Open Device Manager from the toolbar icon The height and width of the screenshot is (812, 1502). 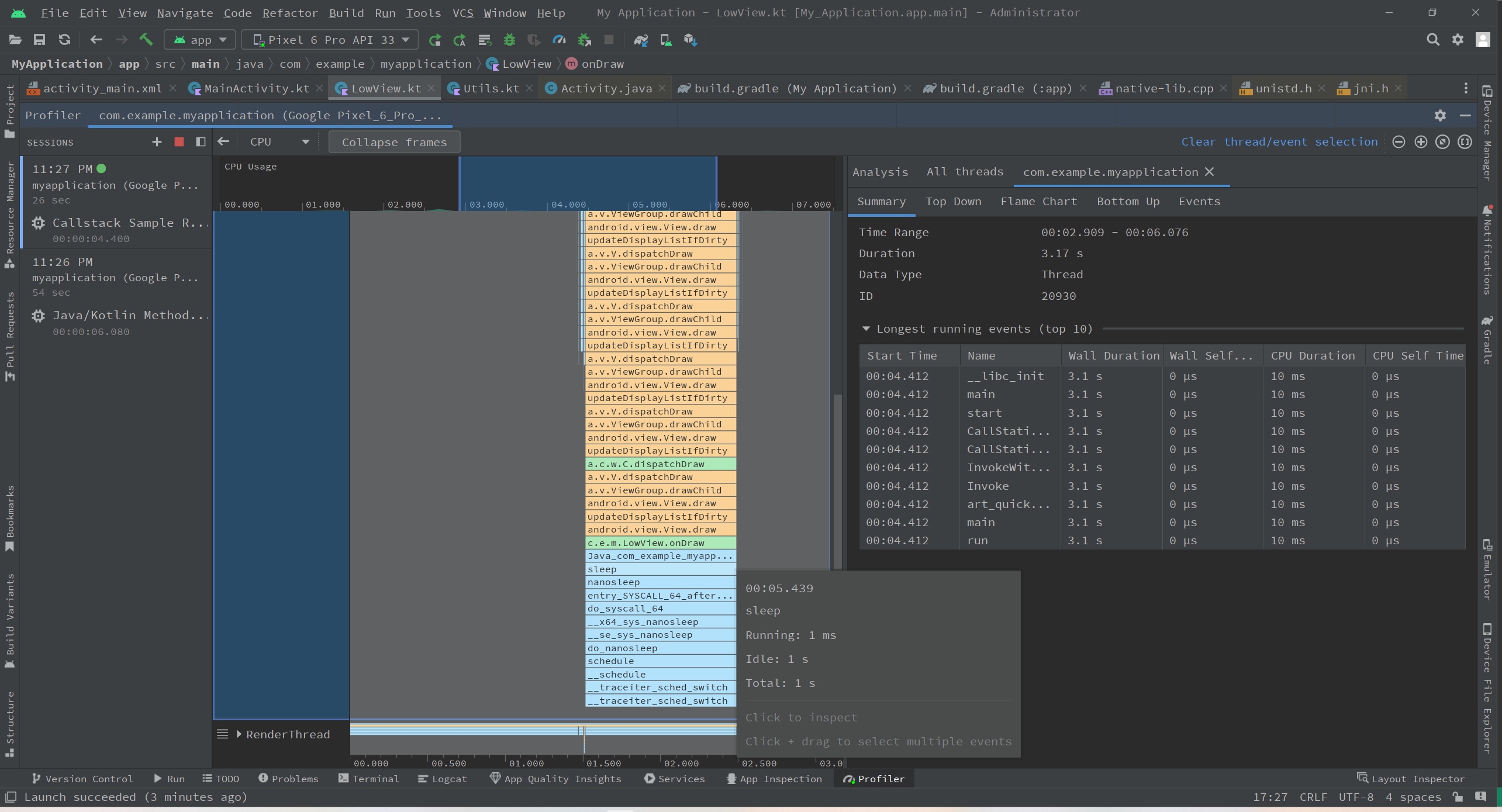coord(665,40)
